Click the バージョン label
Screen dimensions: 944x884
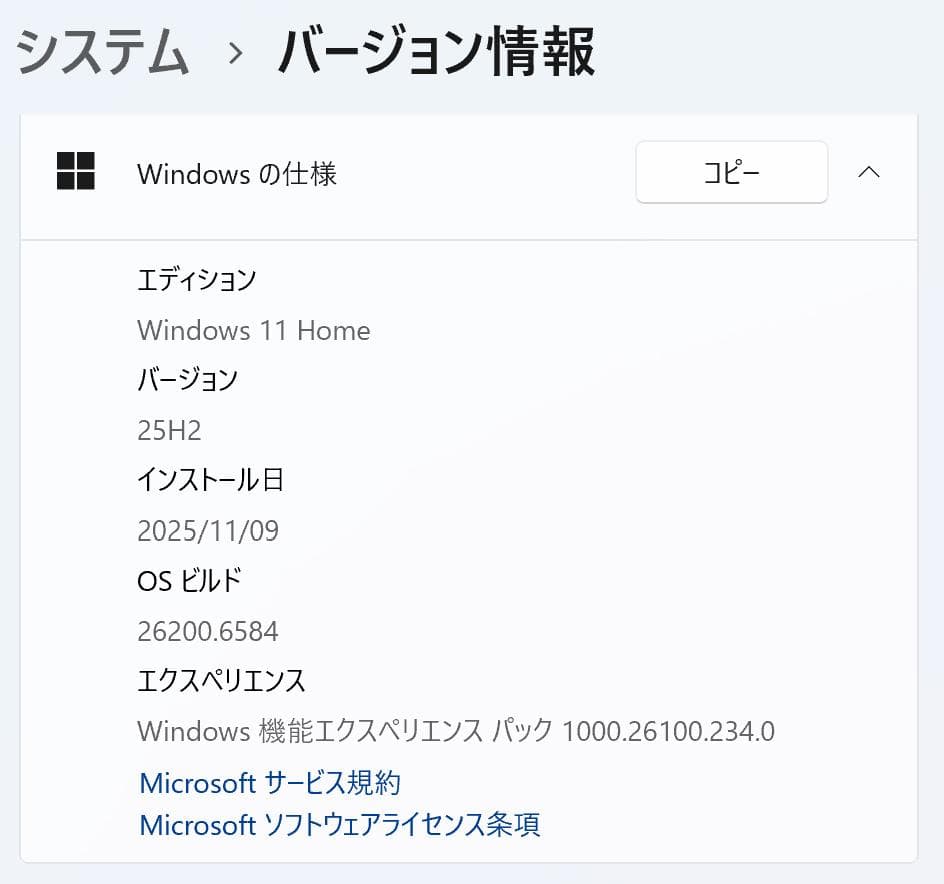(x=189, y=380)
